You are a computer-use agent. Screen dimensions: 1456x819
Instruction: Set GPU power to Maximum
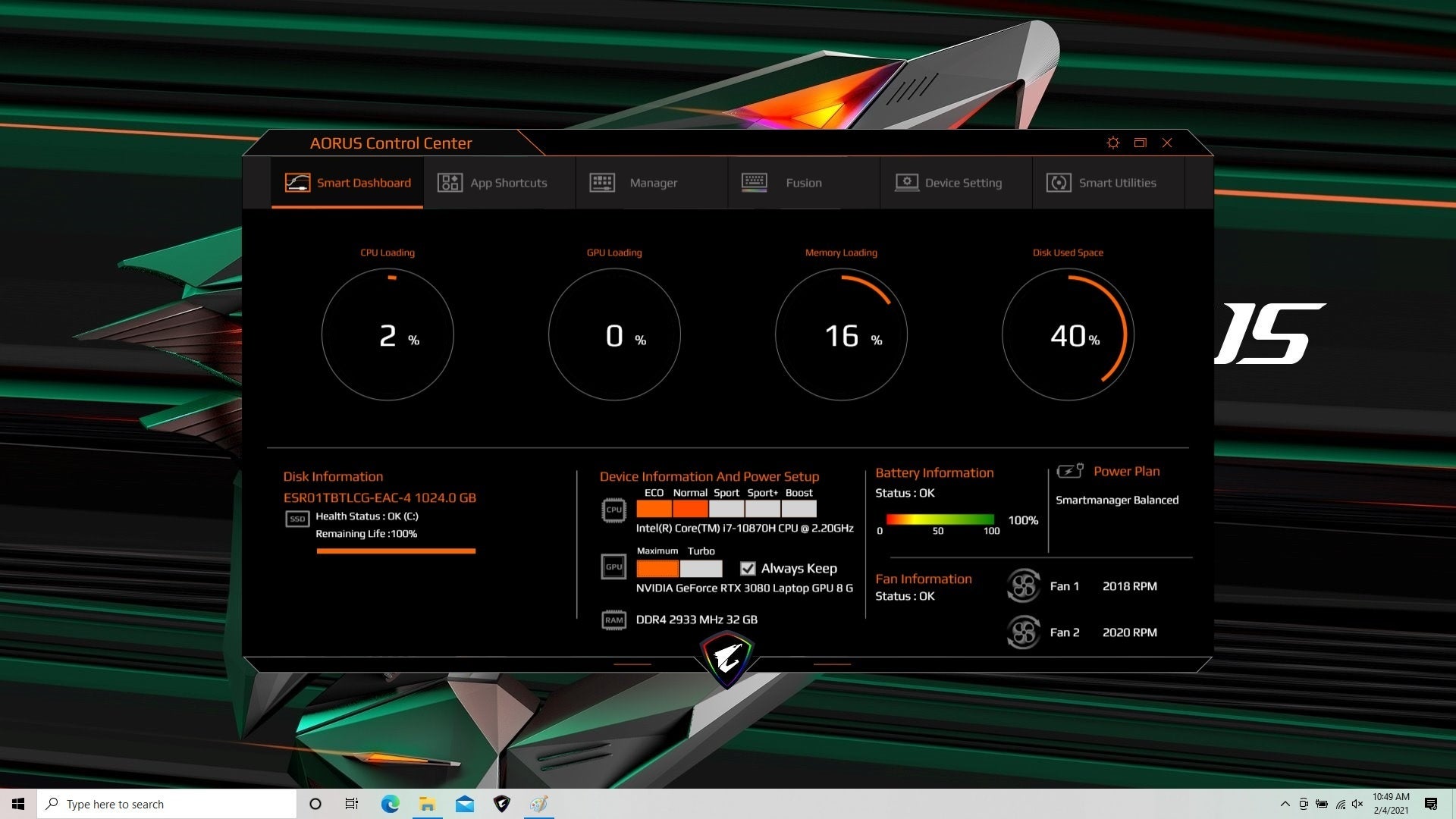[657, 568]
